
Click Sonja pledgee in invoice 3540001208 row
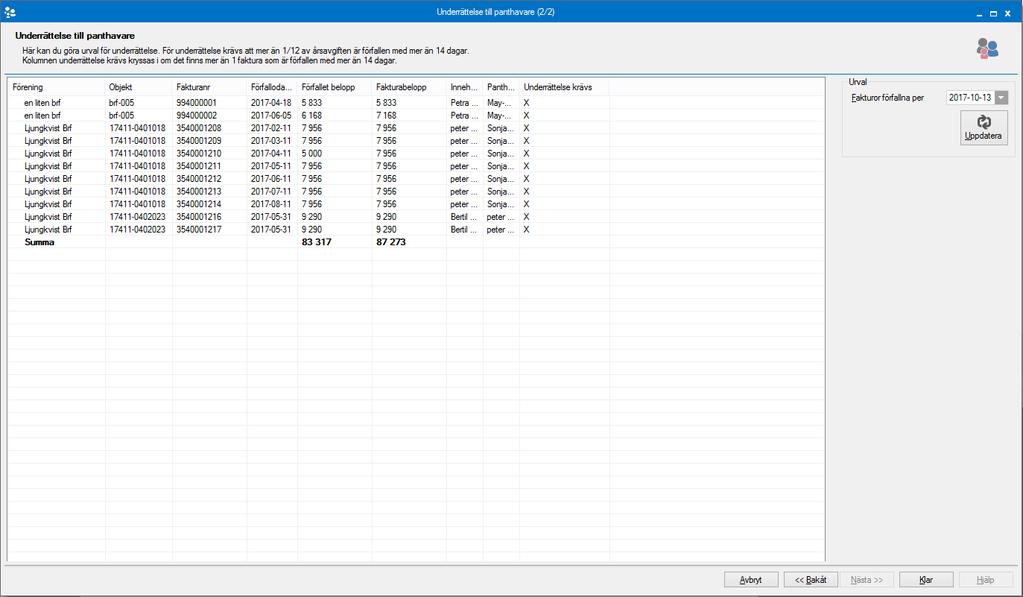pos(500,128)
